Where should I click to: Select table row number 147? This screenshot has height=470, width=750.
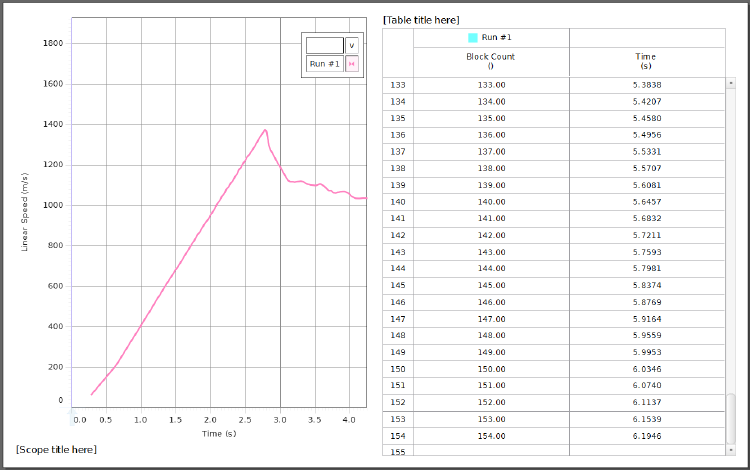click(398, 319)
